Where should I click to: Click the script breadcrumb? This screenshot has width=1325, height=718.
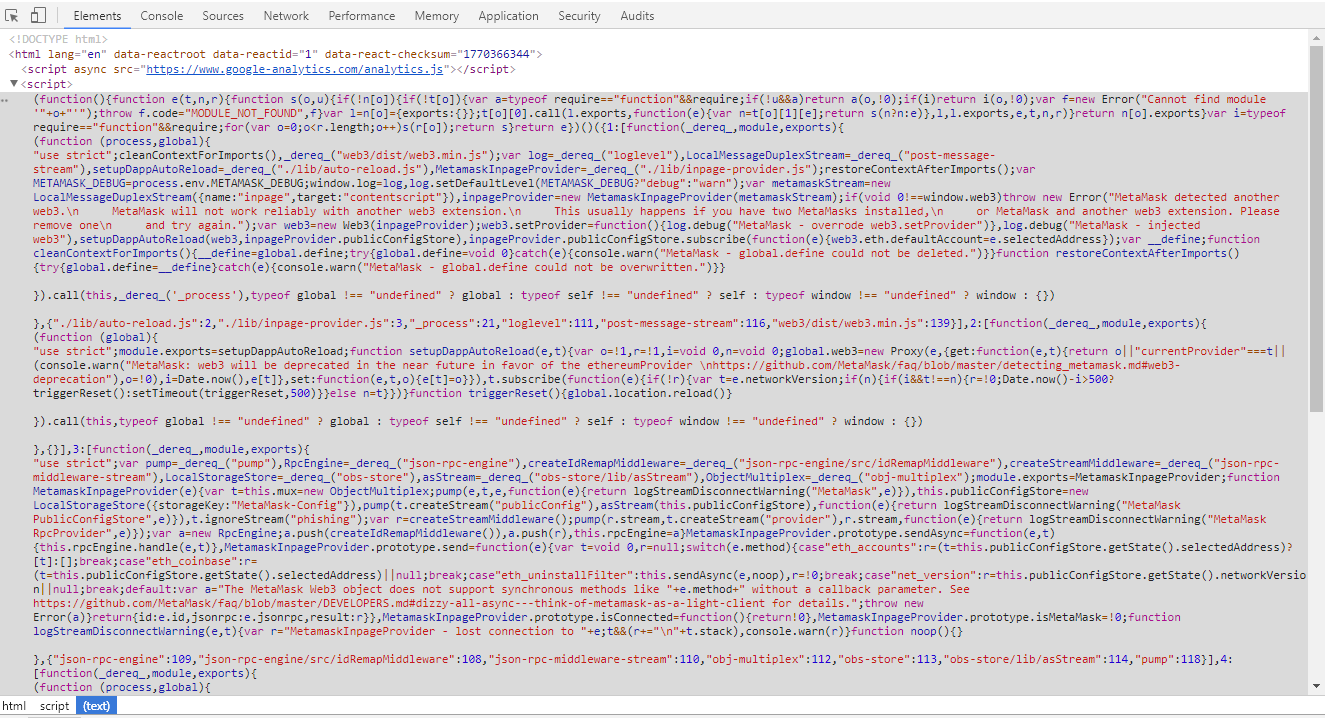tap(54, 706)
